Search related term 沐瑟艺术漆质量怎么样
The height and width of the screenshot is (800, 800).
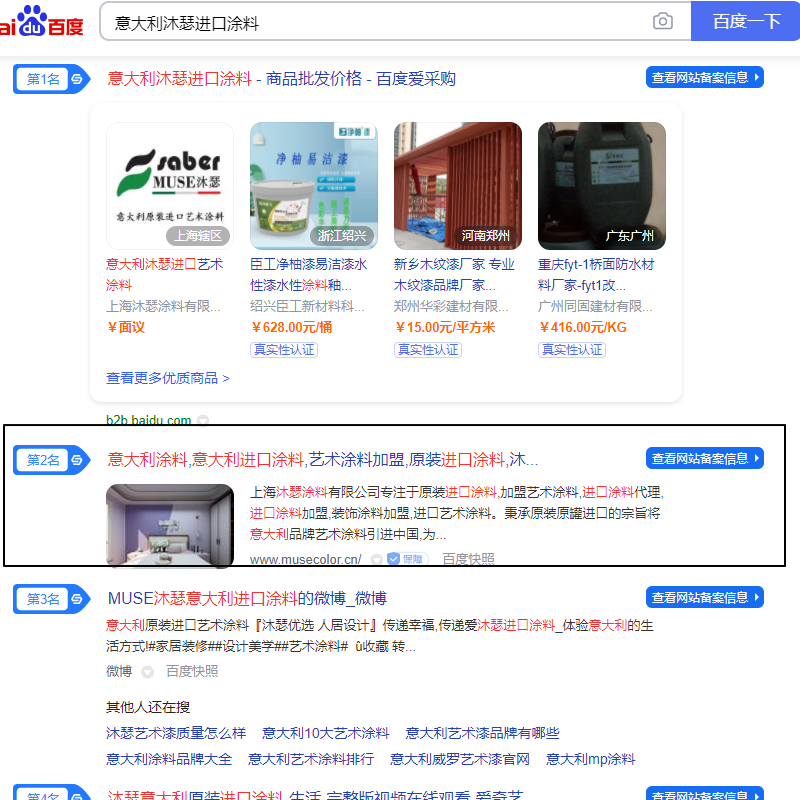176,733
